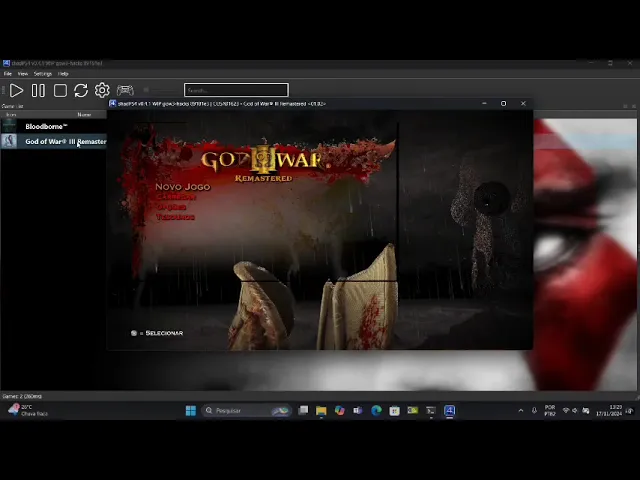640x480 pixels.
Task: Minimize the God of War game window
Action: click(484, 104)
